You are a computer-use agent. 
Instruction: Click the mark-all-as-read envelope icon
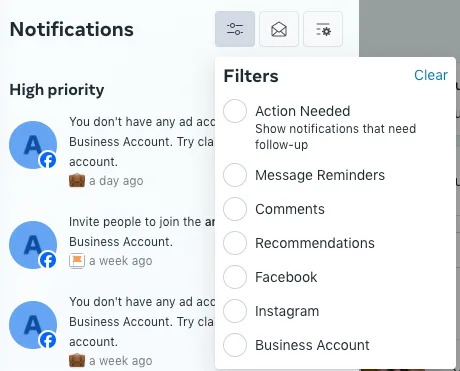[279, 29]
